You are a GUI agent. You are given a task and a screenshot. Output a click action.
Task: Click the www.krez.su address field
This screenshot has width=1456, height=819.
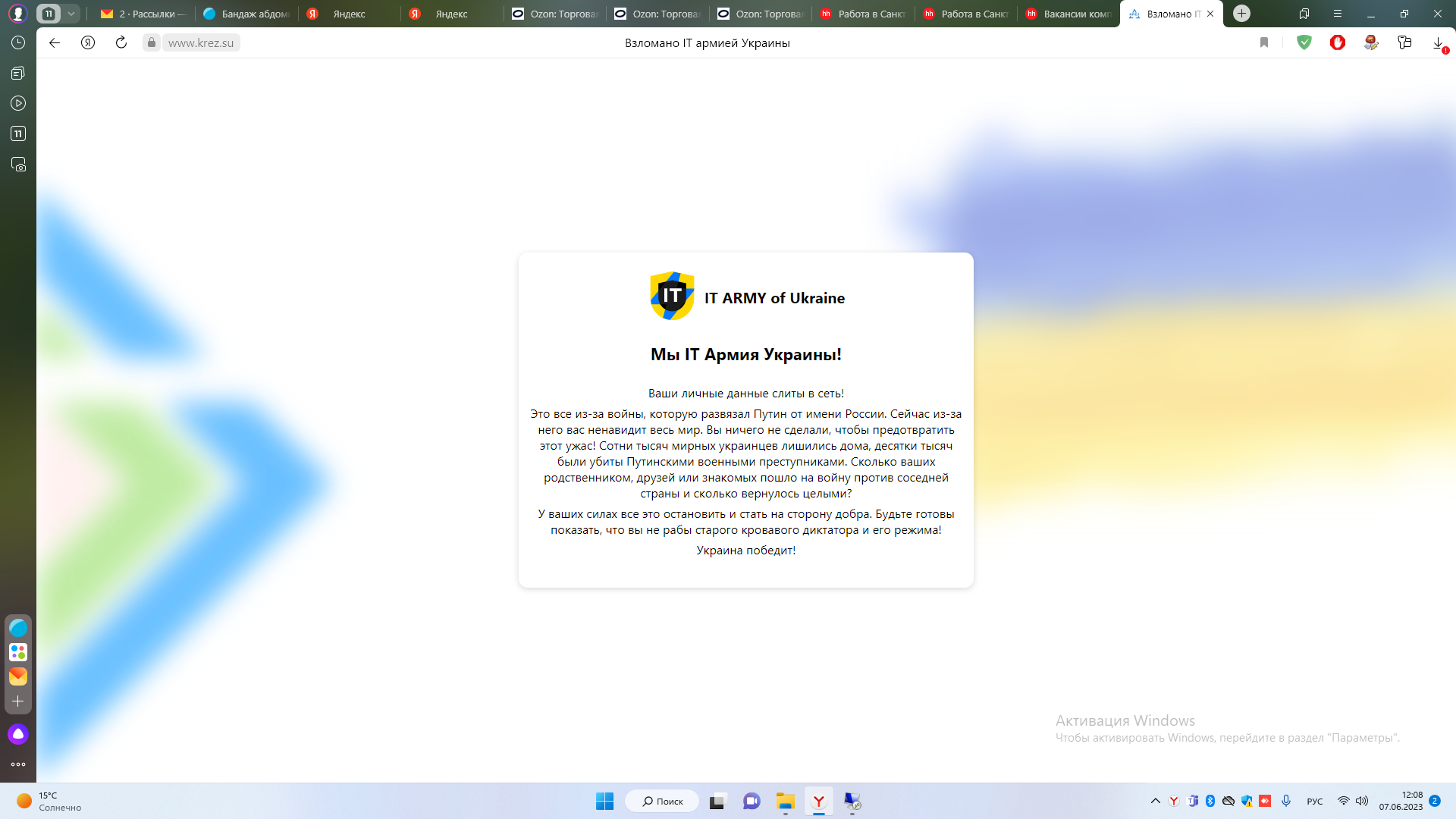201,42
